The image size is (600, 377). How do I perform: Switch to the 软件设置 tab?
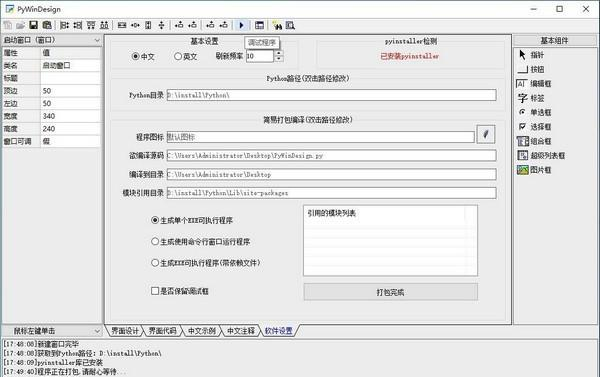click(x=279, y=331)
